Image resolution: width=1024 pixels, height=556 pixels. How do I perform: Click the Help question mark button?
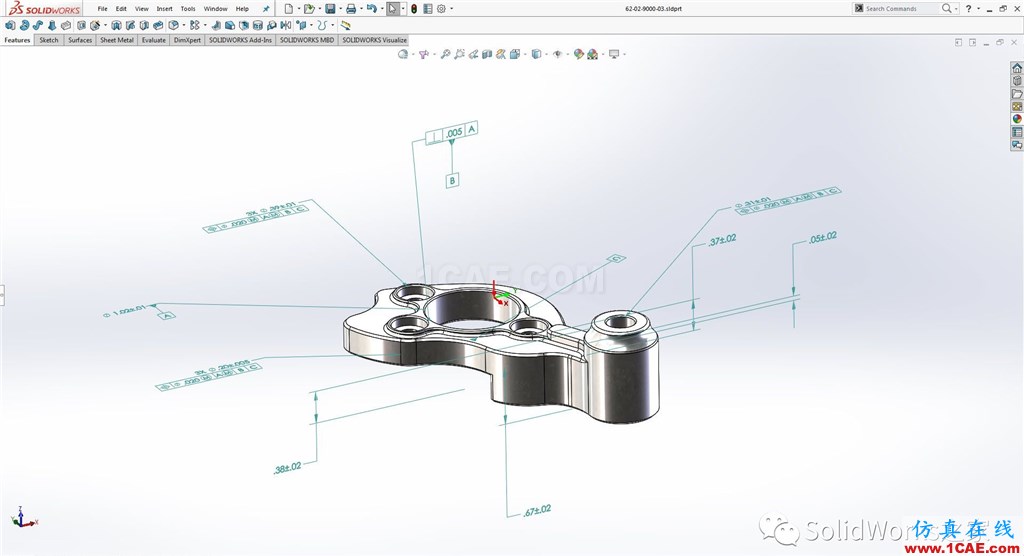(968, 8)
